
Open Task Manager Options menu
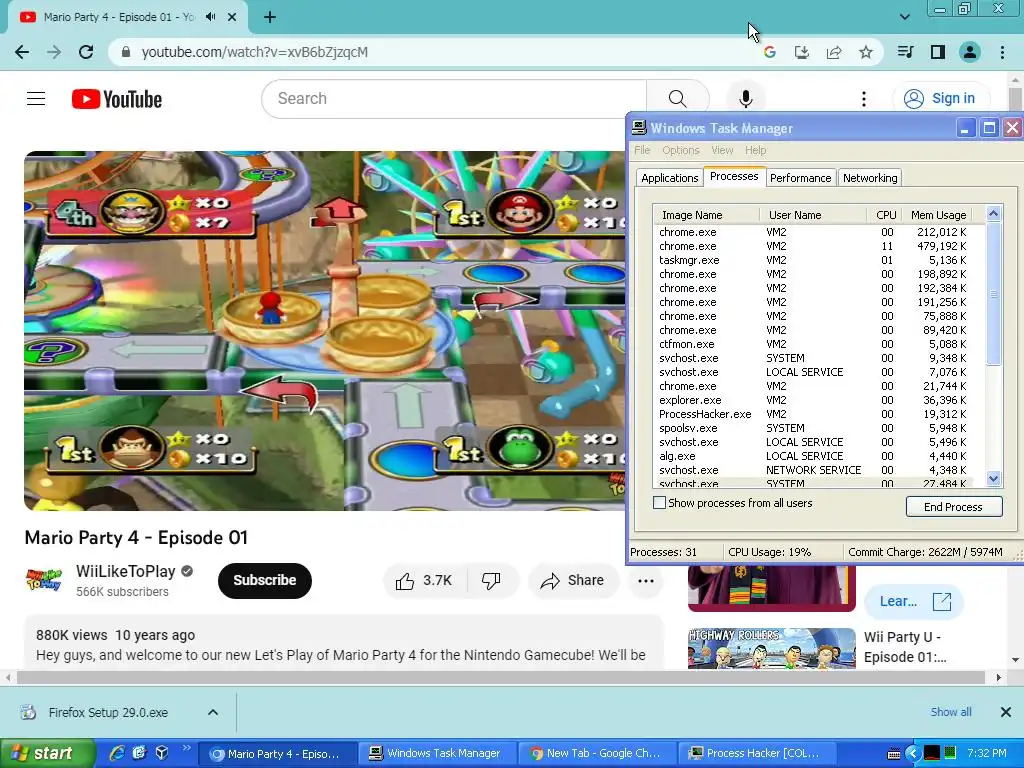tap(680, 150)
